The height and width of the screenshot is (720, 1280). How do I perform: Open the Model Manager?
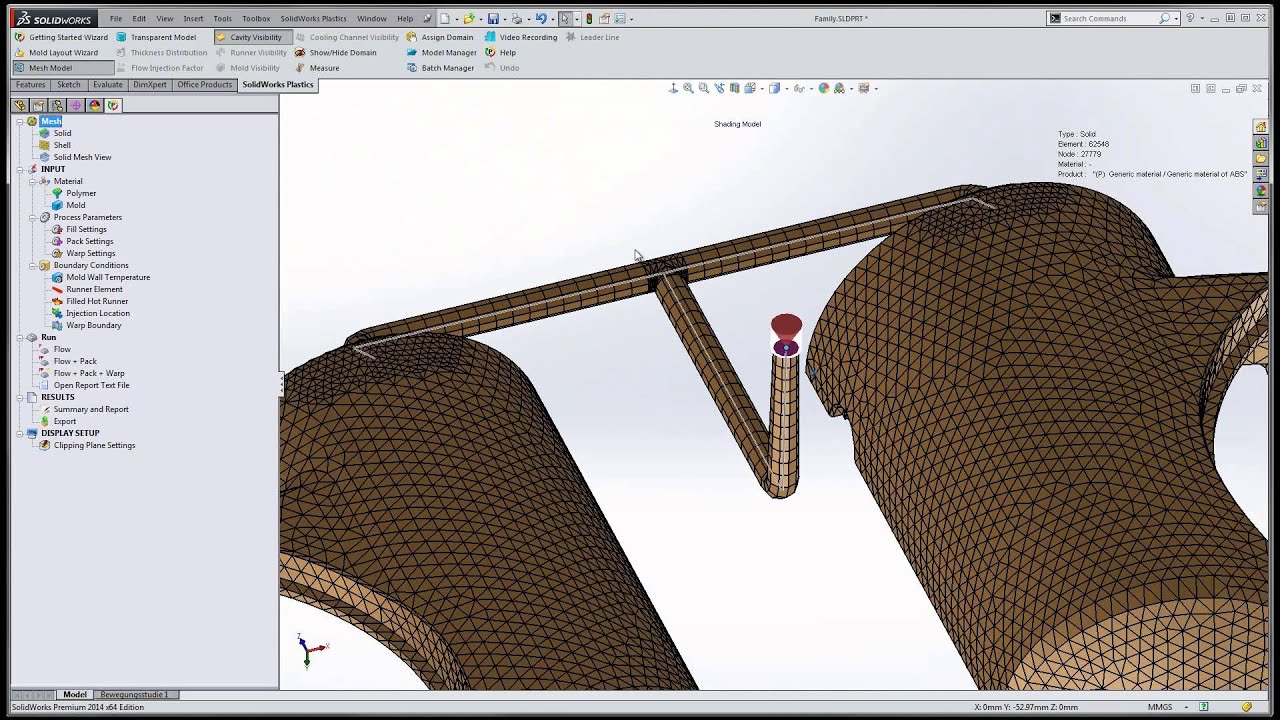[442, 52]
